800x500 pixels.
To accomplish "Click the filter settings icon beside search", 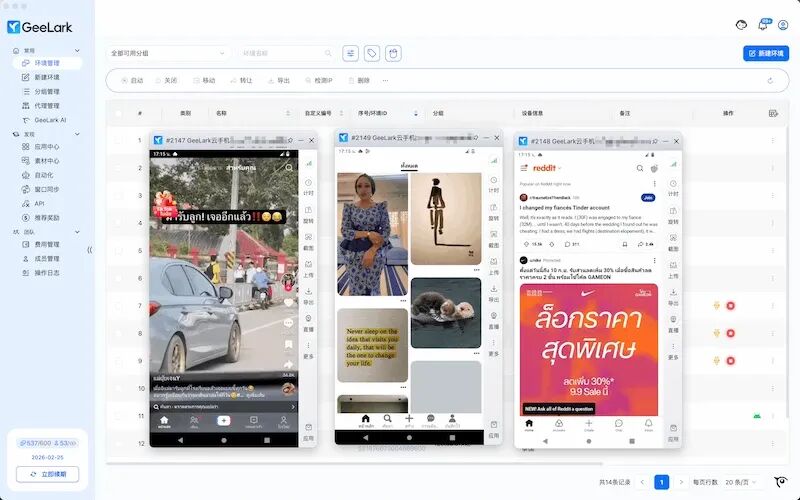I will 351,53.
